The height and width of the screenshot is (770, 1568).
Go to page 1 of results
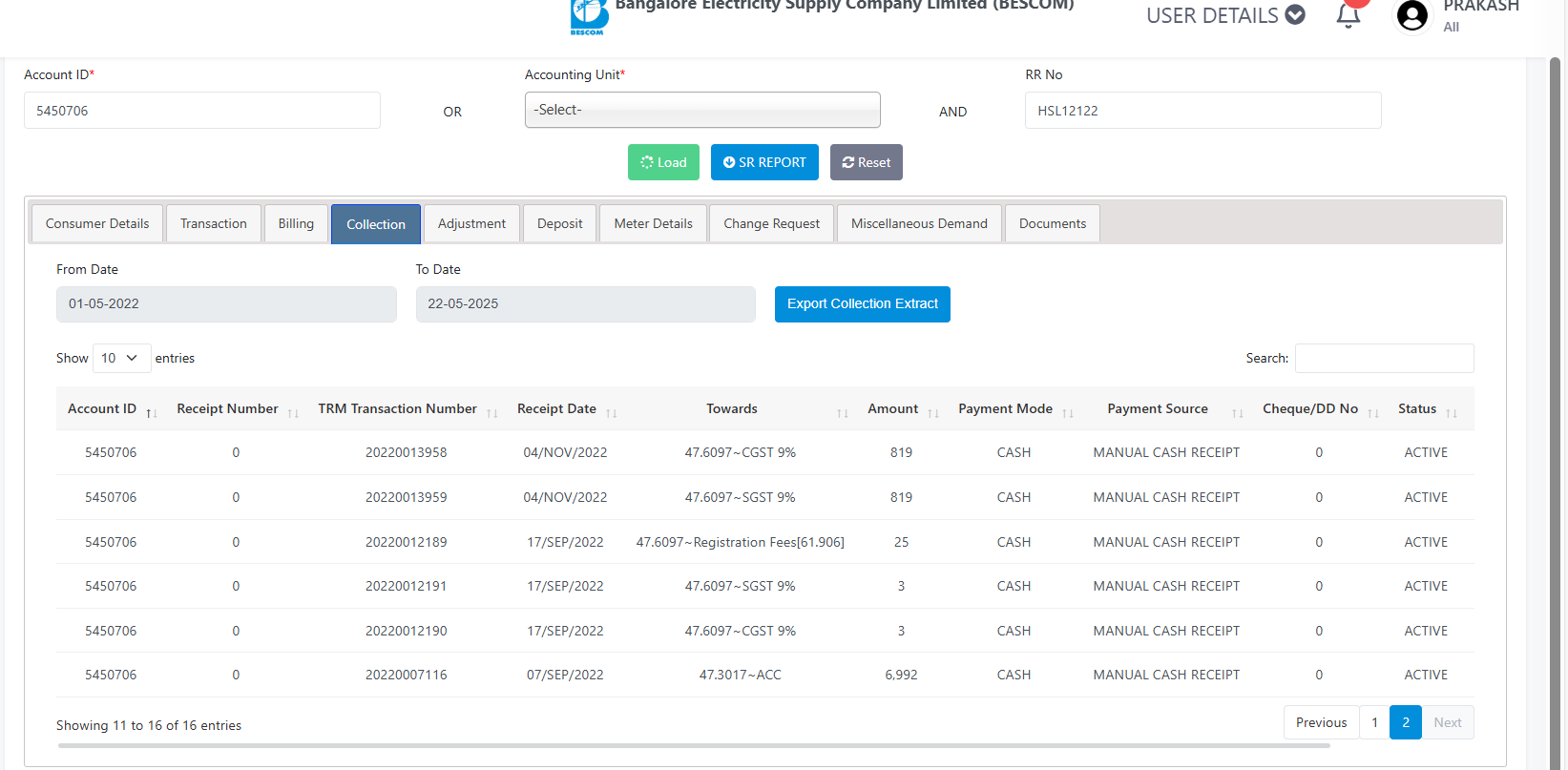coord(1374,722)
